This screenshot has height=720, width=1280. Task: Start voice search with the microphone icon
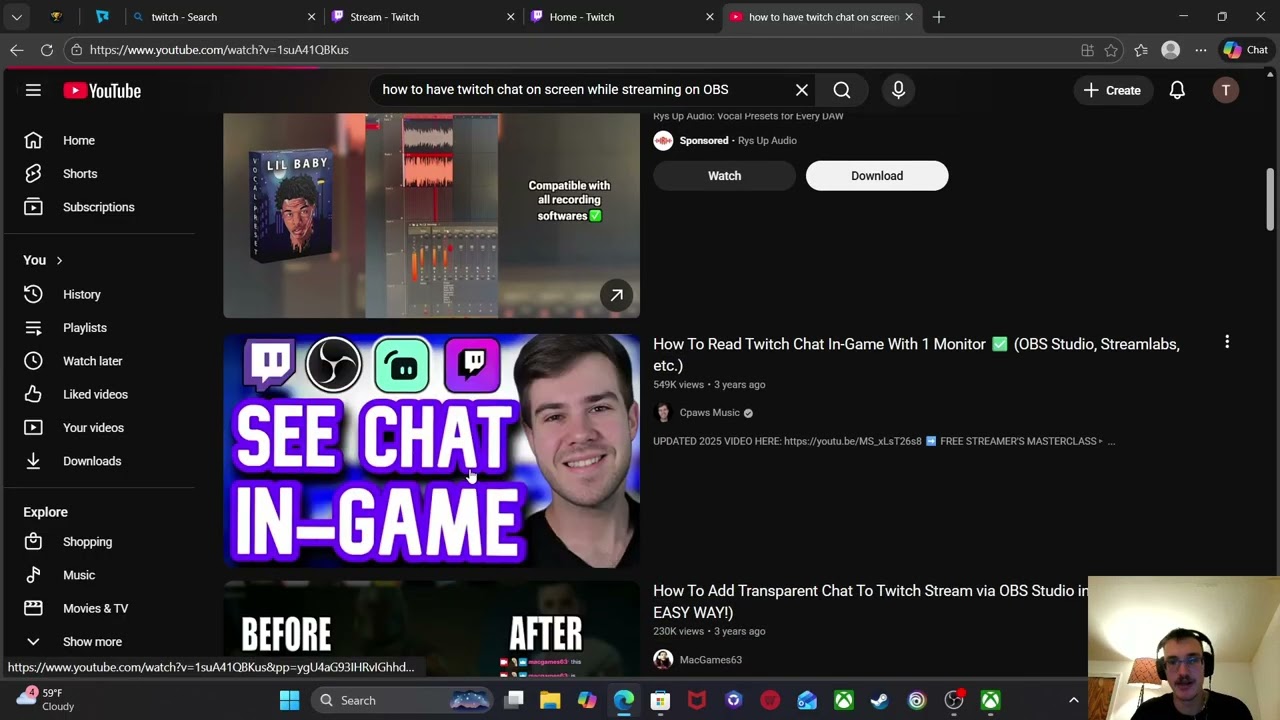click(898, 90)
